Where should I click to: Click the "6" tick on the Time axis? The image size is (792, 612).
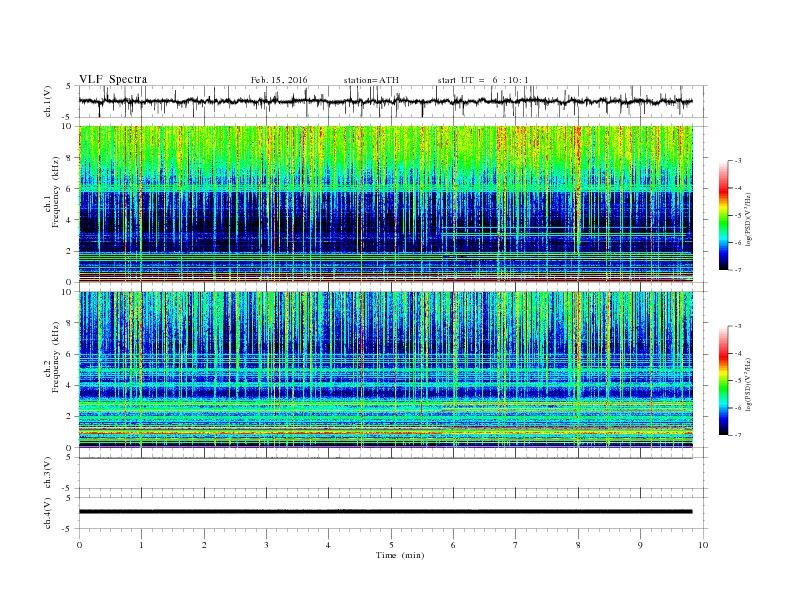point(453,545)
